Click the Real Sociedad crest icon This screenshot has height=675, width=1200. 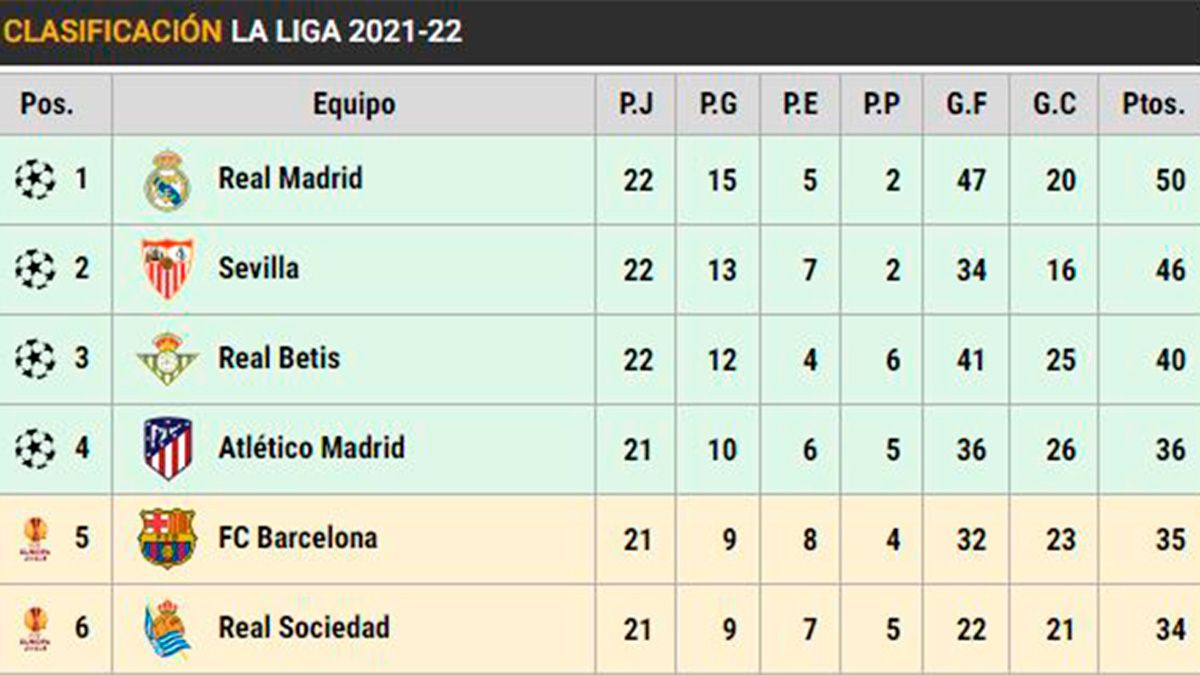pos(167,628)
